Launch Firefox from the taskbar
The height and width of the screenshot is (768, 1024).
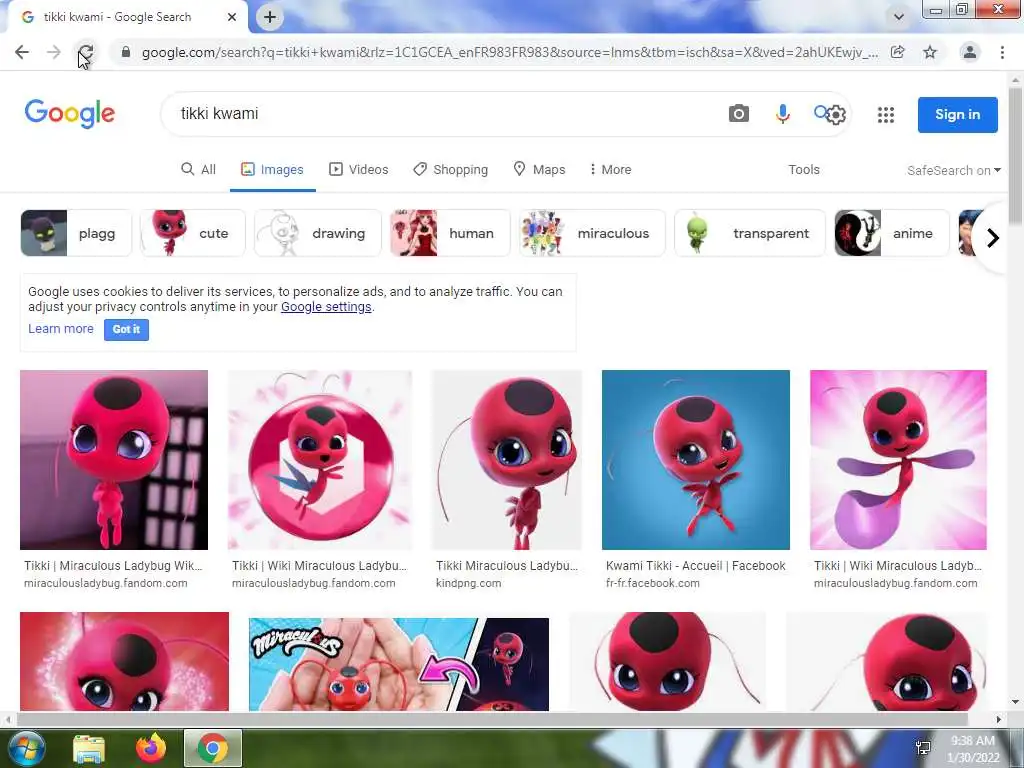click(151, 748)
